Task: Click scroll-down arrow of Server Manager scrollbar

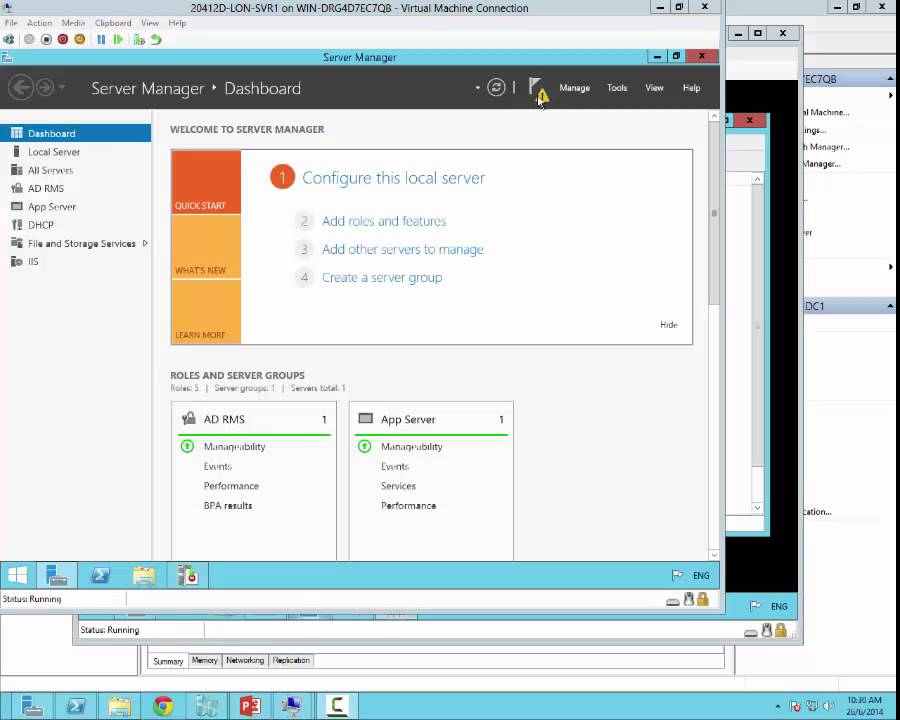Action: point(714,555)
